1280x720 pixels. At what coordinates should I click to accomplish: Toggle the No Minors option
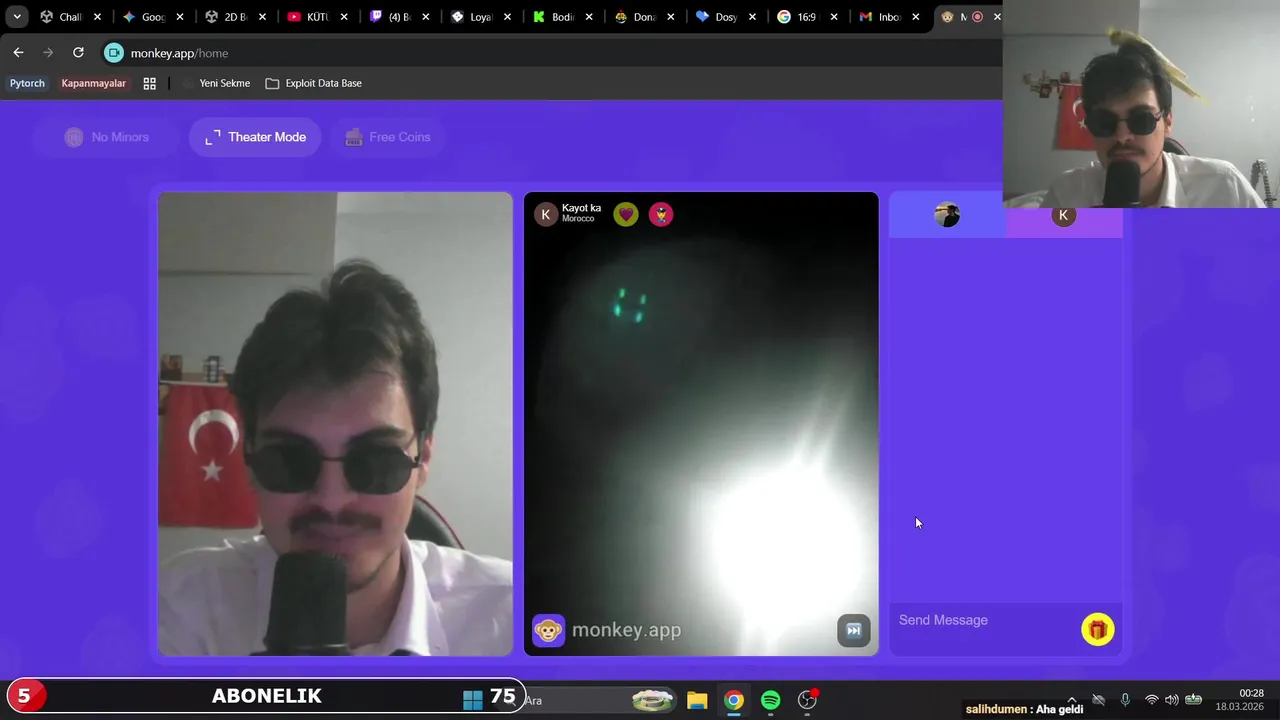click(x=107, y=137)
